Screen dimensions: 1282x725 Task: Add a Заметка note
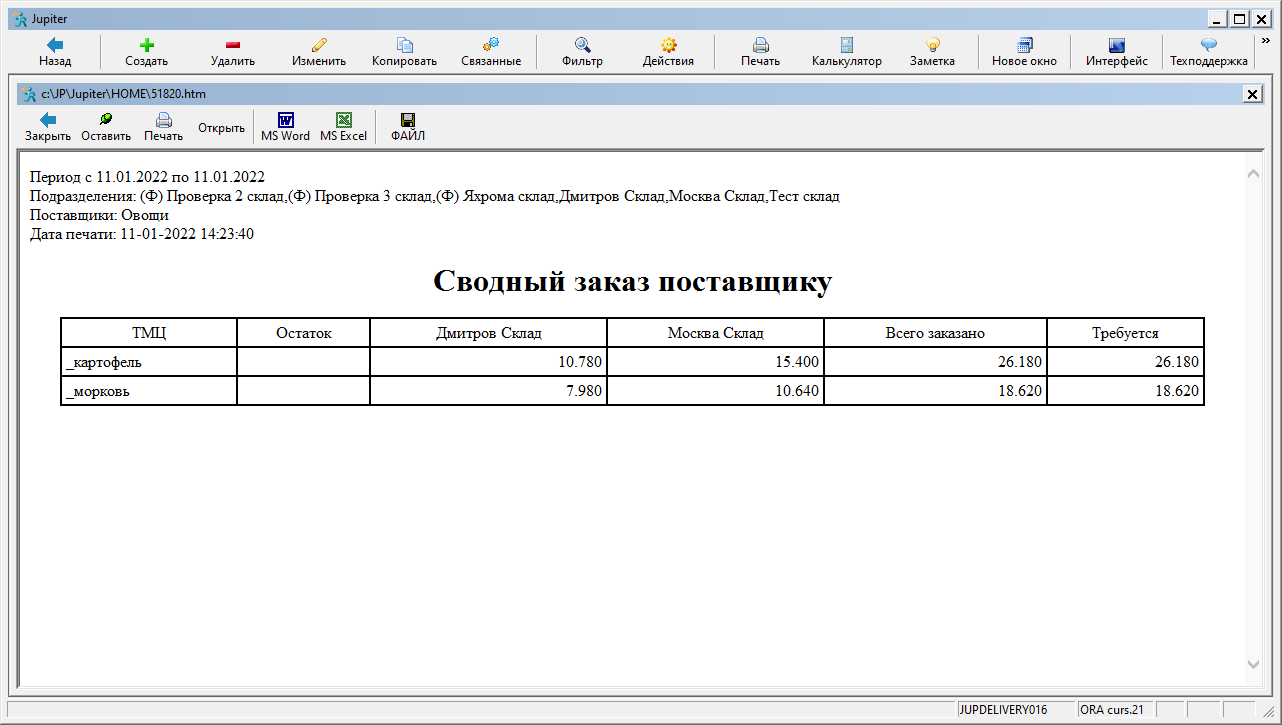pyautogui.click(x=932, y=52)
